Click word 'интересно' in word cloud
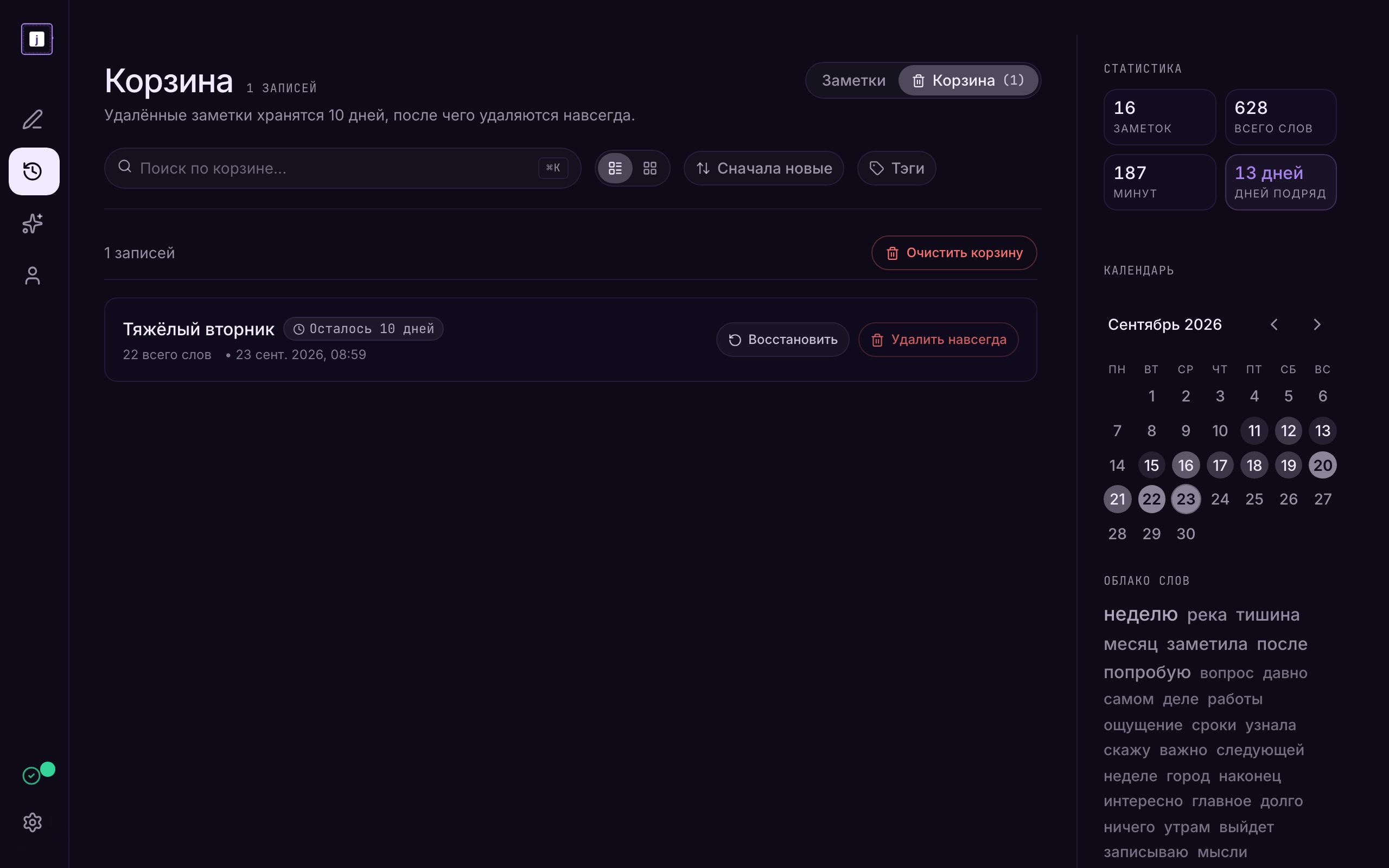The width and height of the screenshot is (1389, 868). click(x=1143, y=801)
